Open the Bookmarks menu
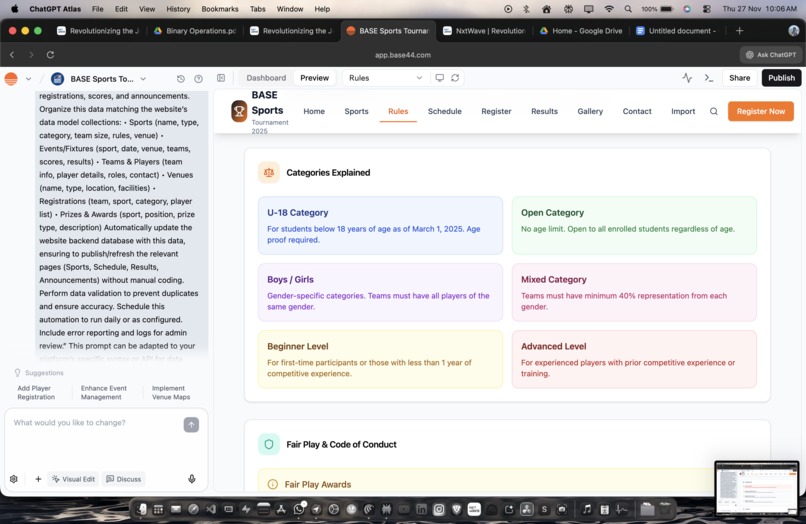Image resolution: width=806 pixels, height=524 pixels. [219, 9]
